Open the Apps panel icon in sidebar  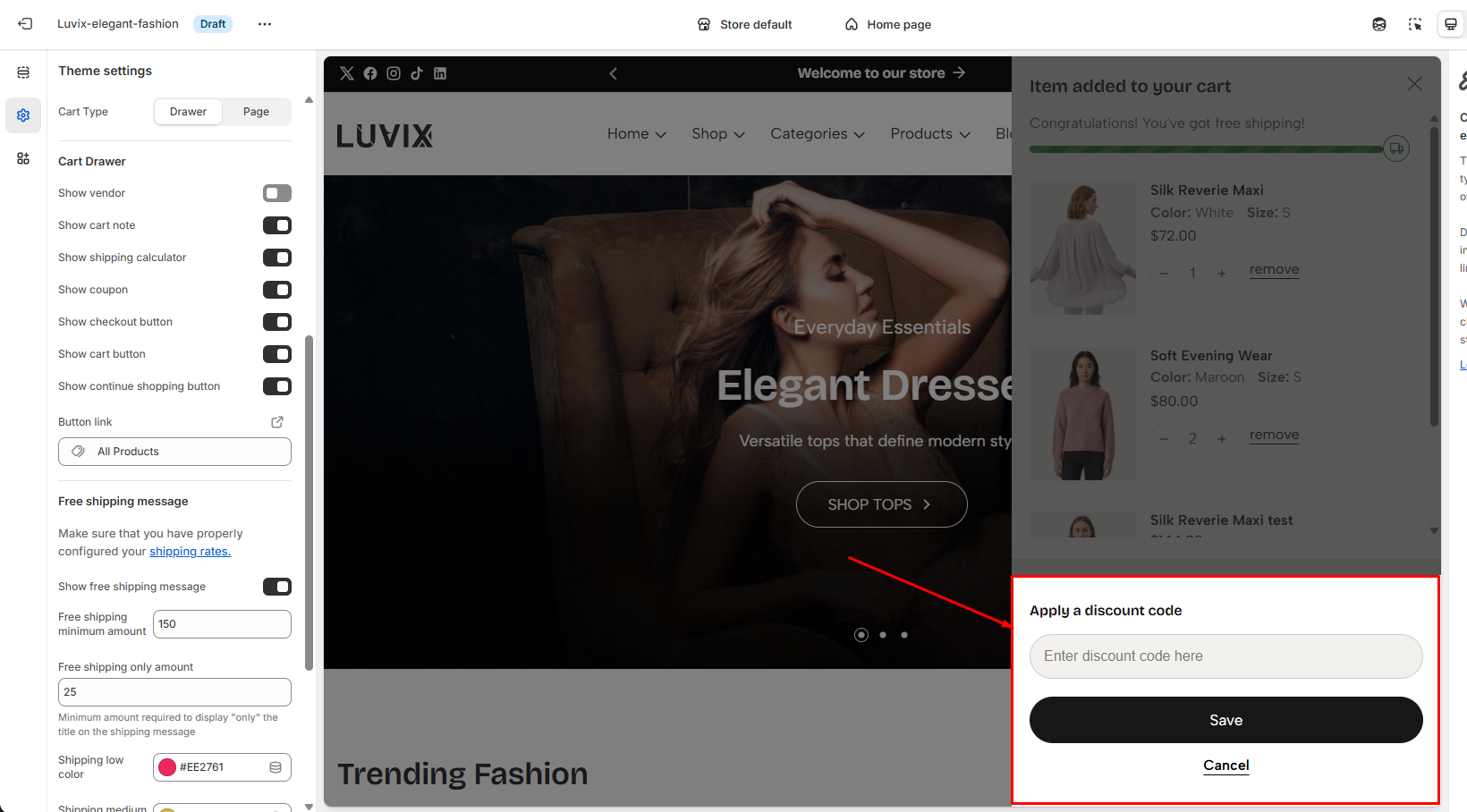tap(23, 158)
